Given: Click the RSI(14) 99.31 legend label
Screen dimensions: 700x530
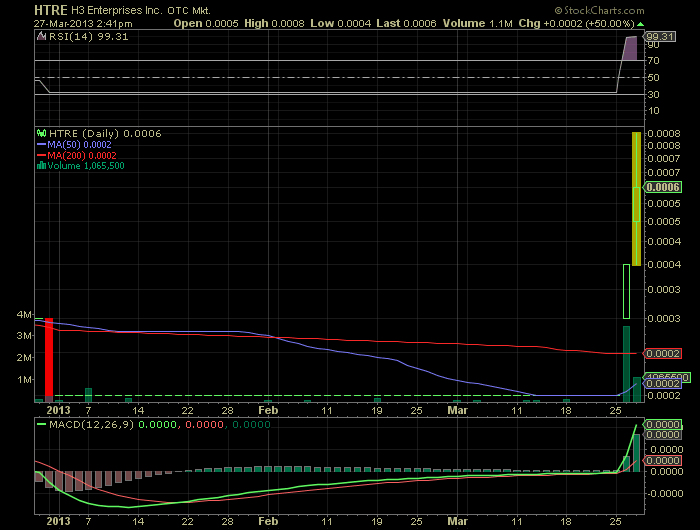Looking at the screenshot, I should (88, 37).
